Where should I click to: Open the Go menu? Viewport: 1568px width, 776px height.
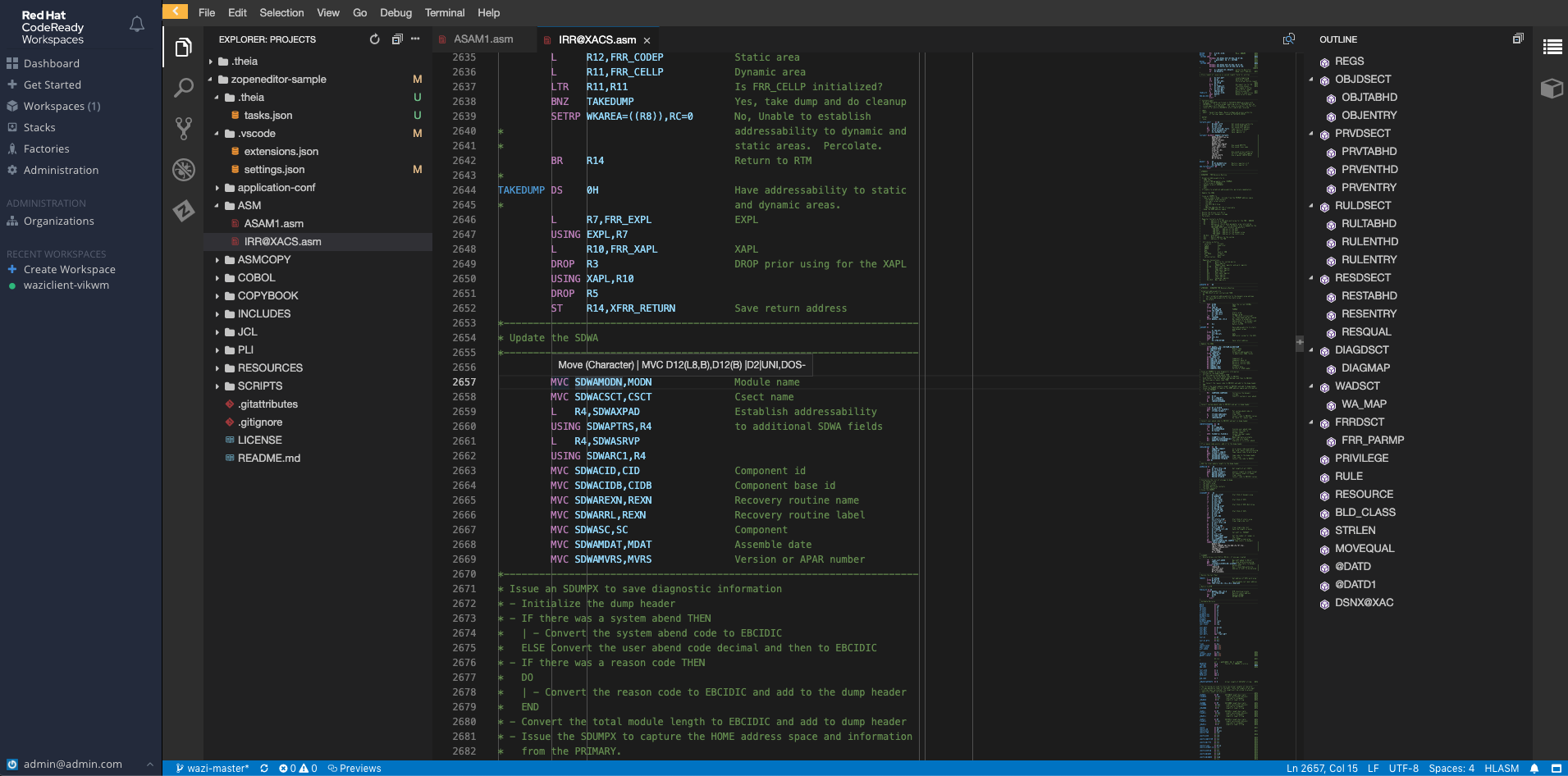(x=359, y=12)
